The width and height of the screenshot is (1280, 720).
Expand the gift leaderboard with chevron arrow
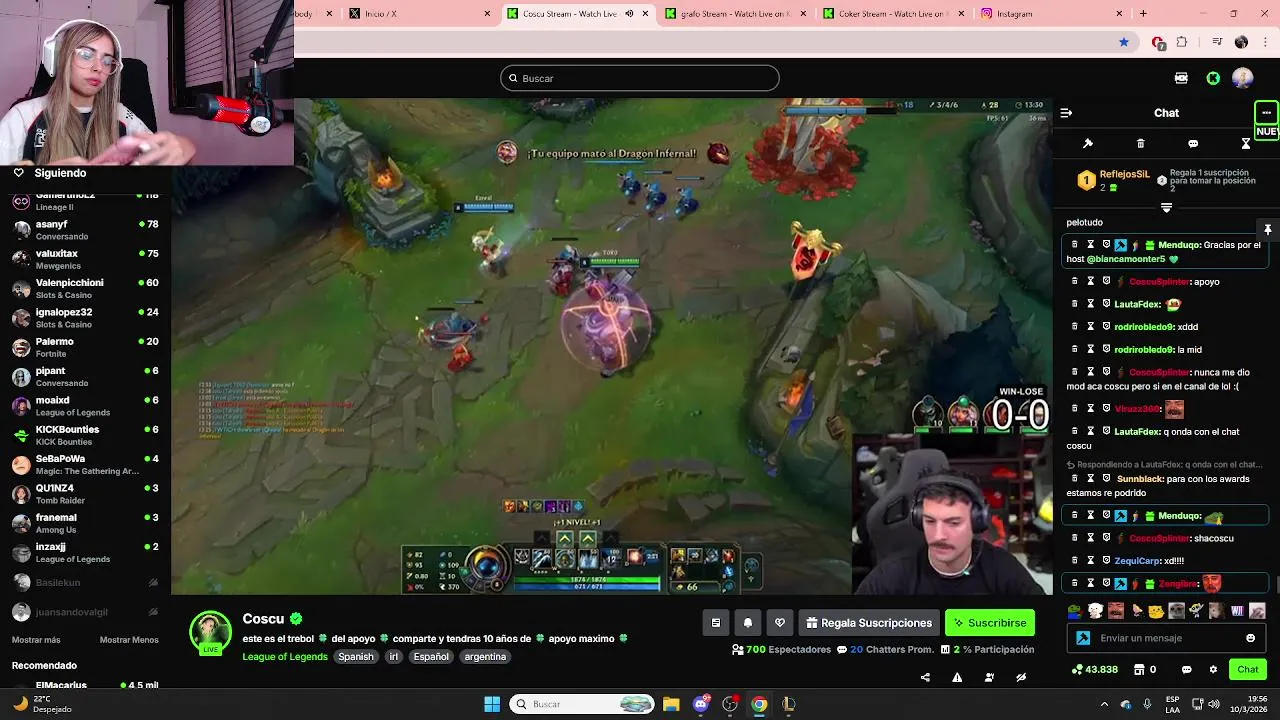(1166, 207)
